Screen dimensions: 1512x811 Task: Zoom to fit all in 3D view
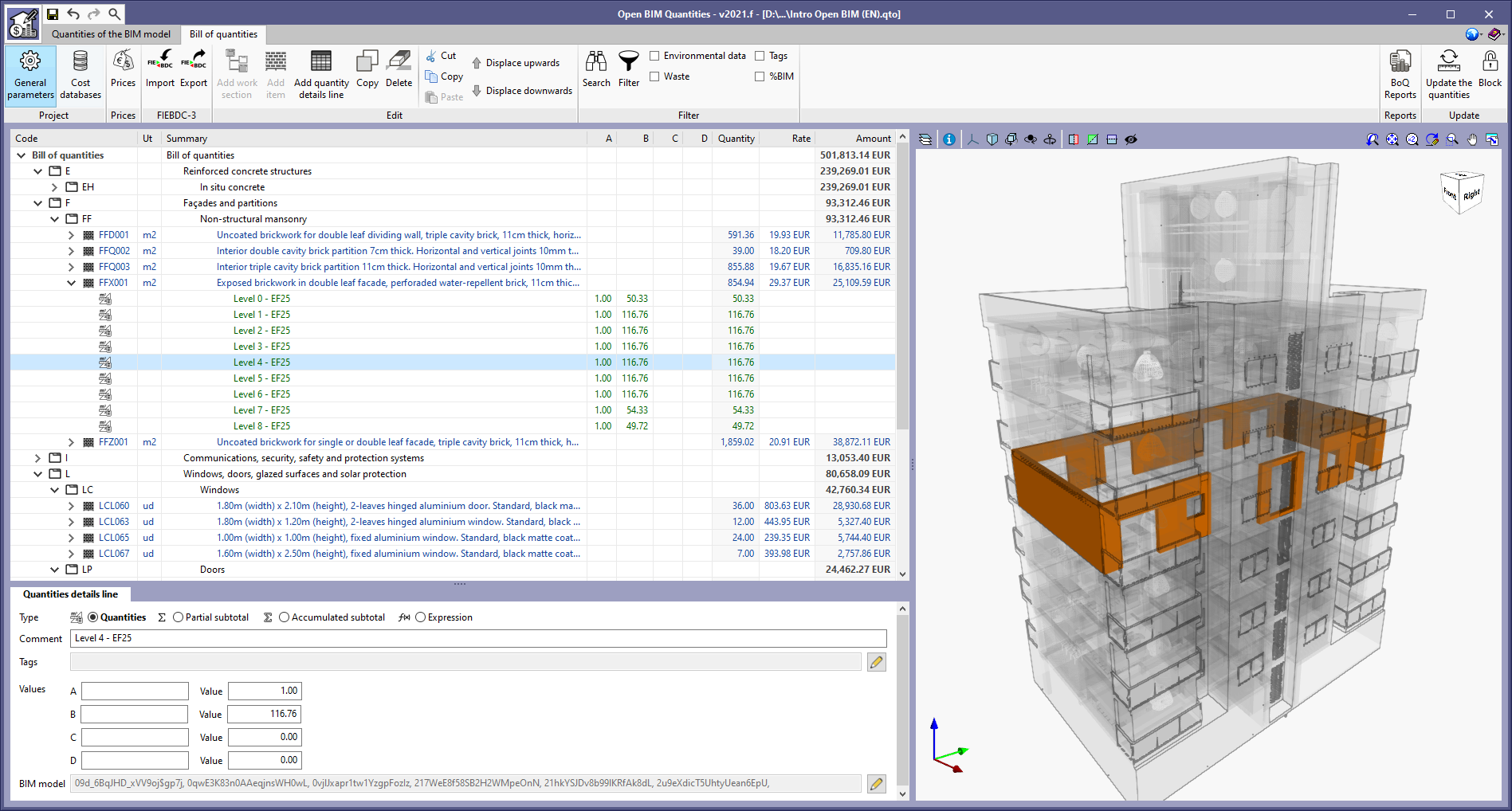point(1392,139)
